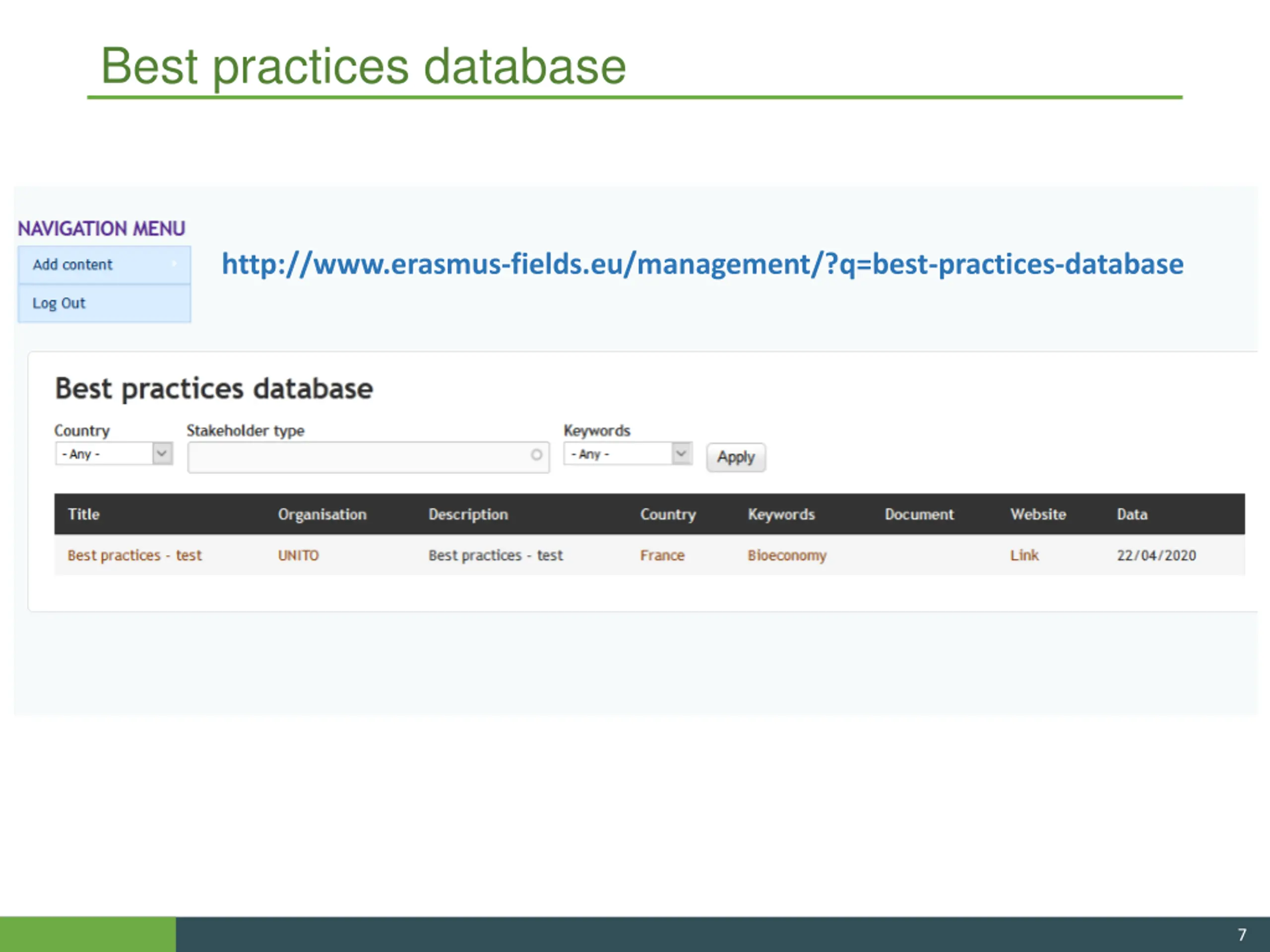The height and width of the screenshot is (952, 1270).
Task: Sort by the Title column header
Action: coord(84,514)
